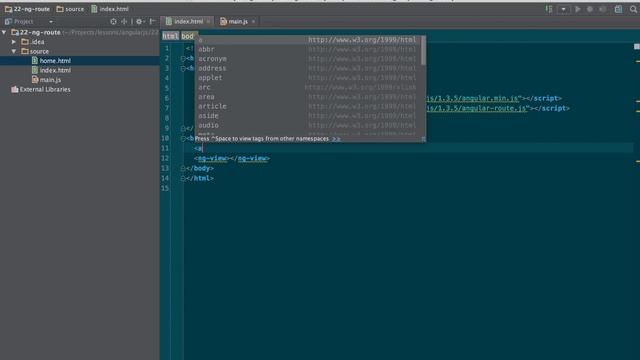Viewport: 640px width, 360px height.
Task: Click the '>>' link in completion hint
Action: coord(336,139)
